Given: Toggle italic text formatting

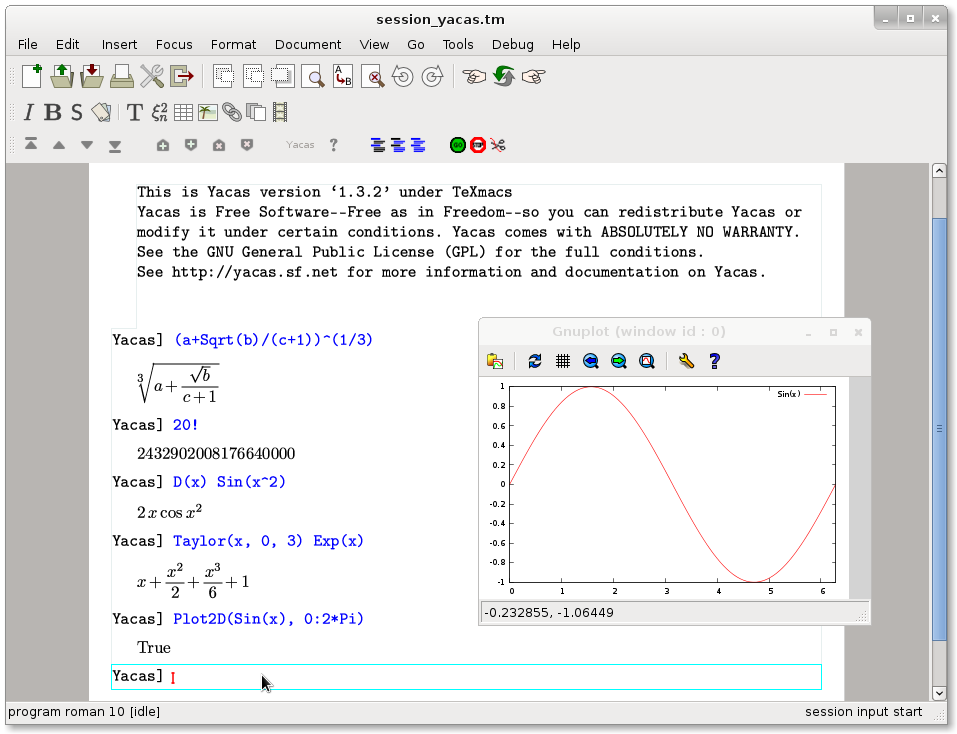Looking at the screenshot, I should pos(28,112).
